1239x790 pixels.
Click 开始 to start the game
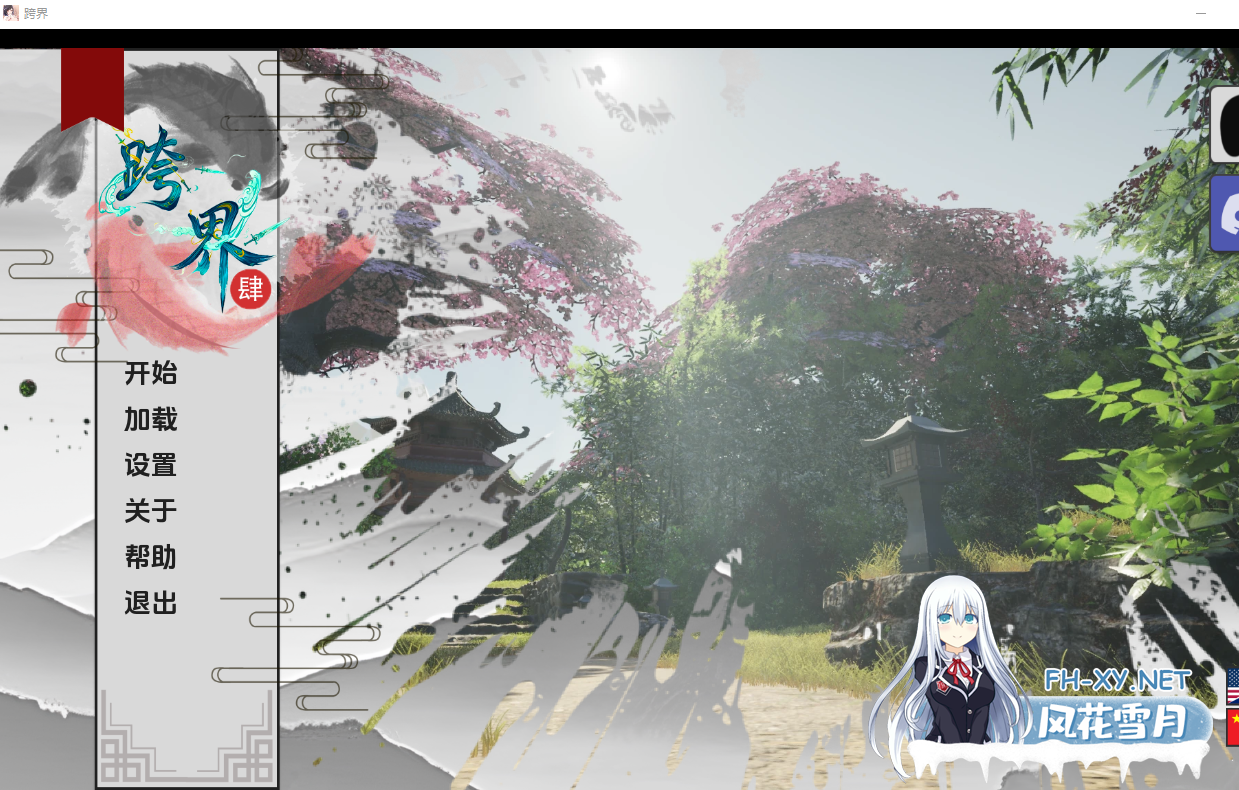[x=149, y=374]
